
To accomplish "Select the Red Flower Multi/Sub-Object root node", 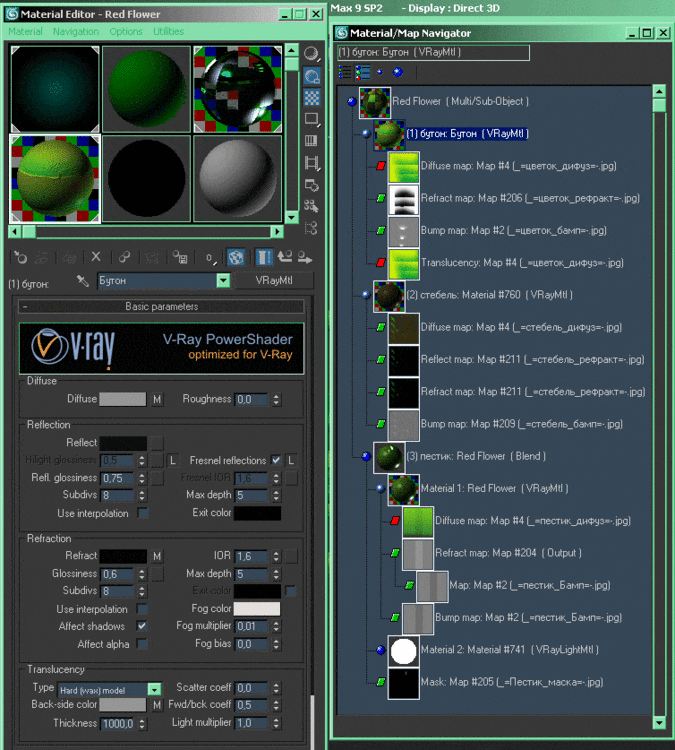I will coord(460,101).
